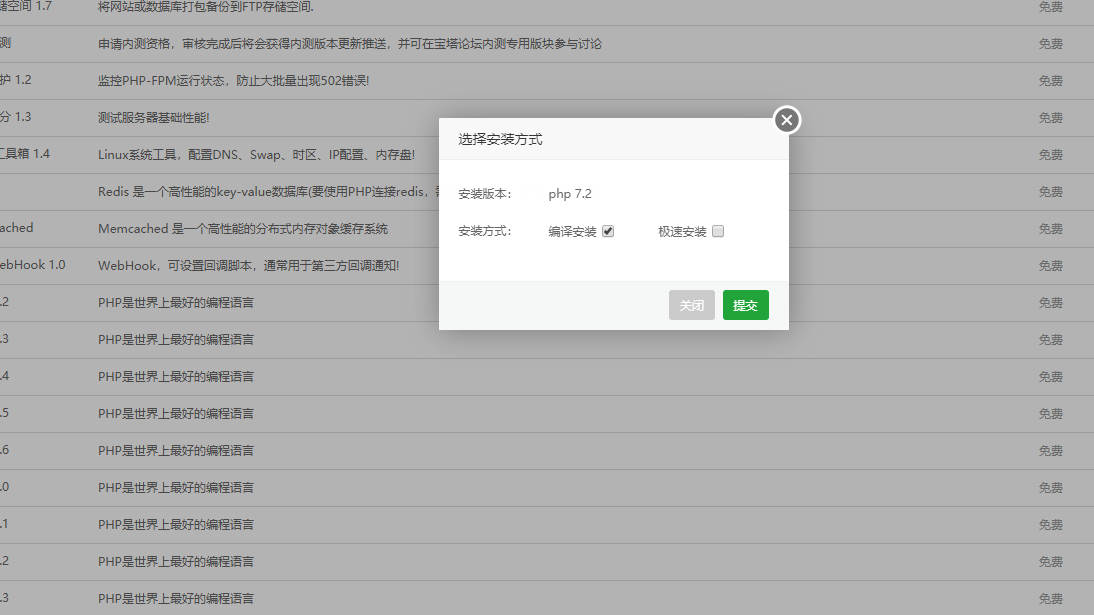Click the 安装版本 label

(485, 194)
